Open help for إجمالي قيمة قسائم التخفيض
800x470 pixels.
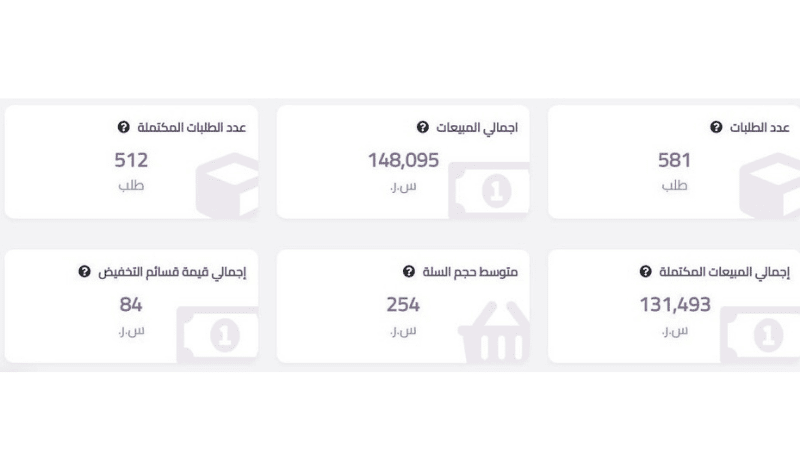point(85,271)
